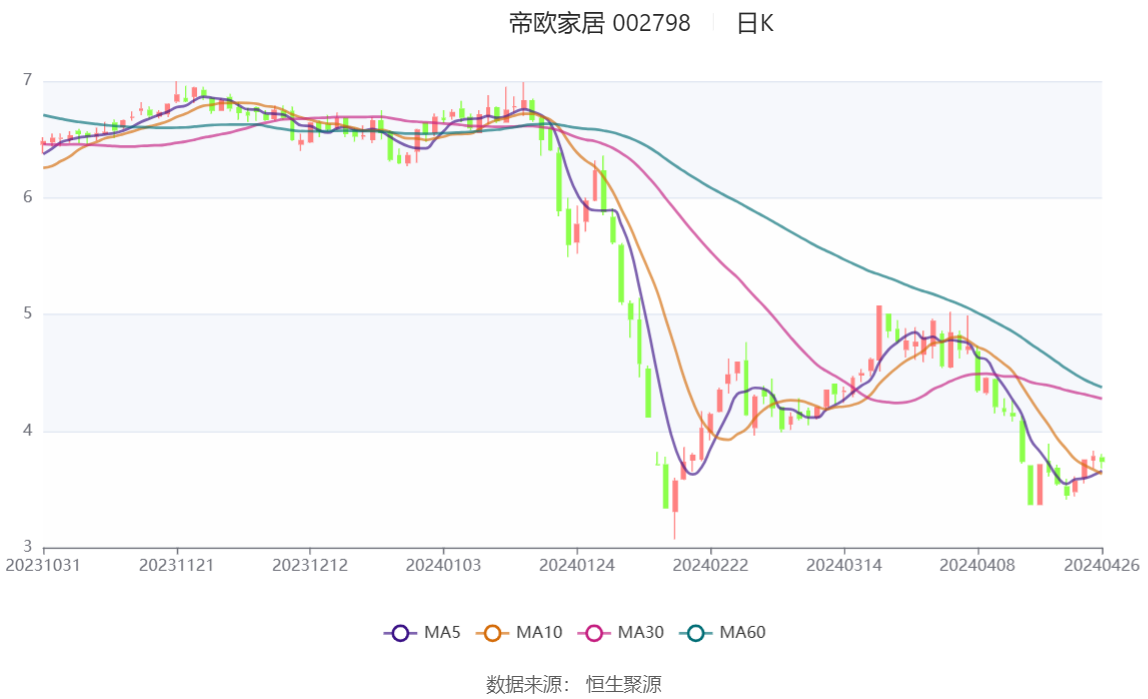This screenshot has width=1148, height=699.
Task: Click the 20240314 x-axis date label
Action: click(844, 566)
